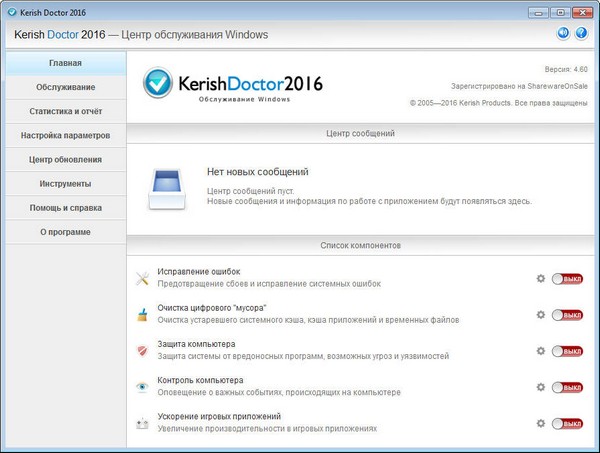Open the Обслуживание section
The height and width of the screenshot is (453, 600).
[66, 87]
